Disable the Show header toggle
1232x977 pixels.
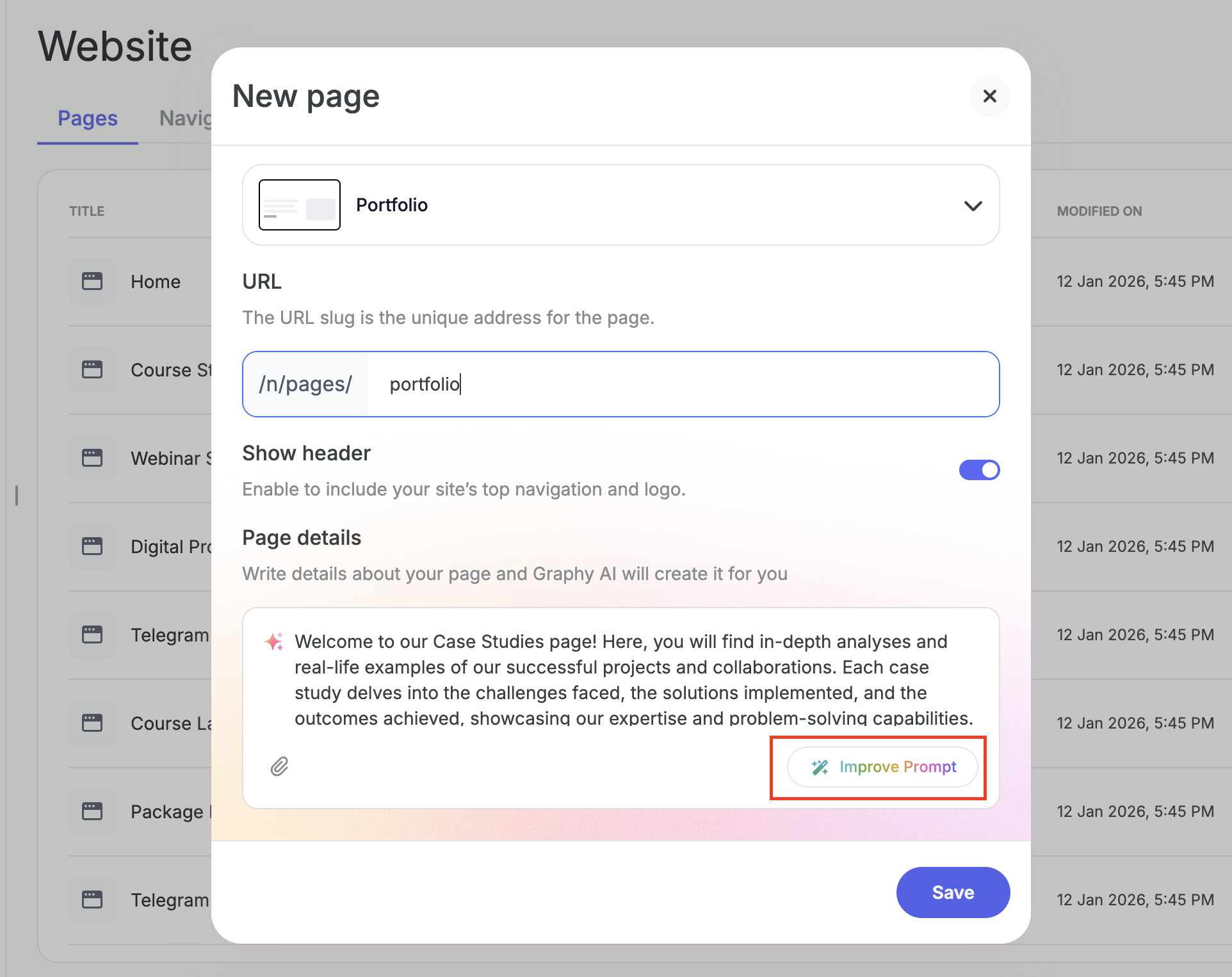979,470
